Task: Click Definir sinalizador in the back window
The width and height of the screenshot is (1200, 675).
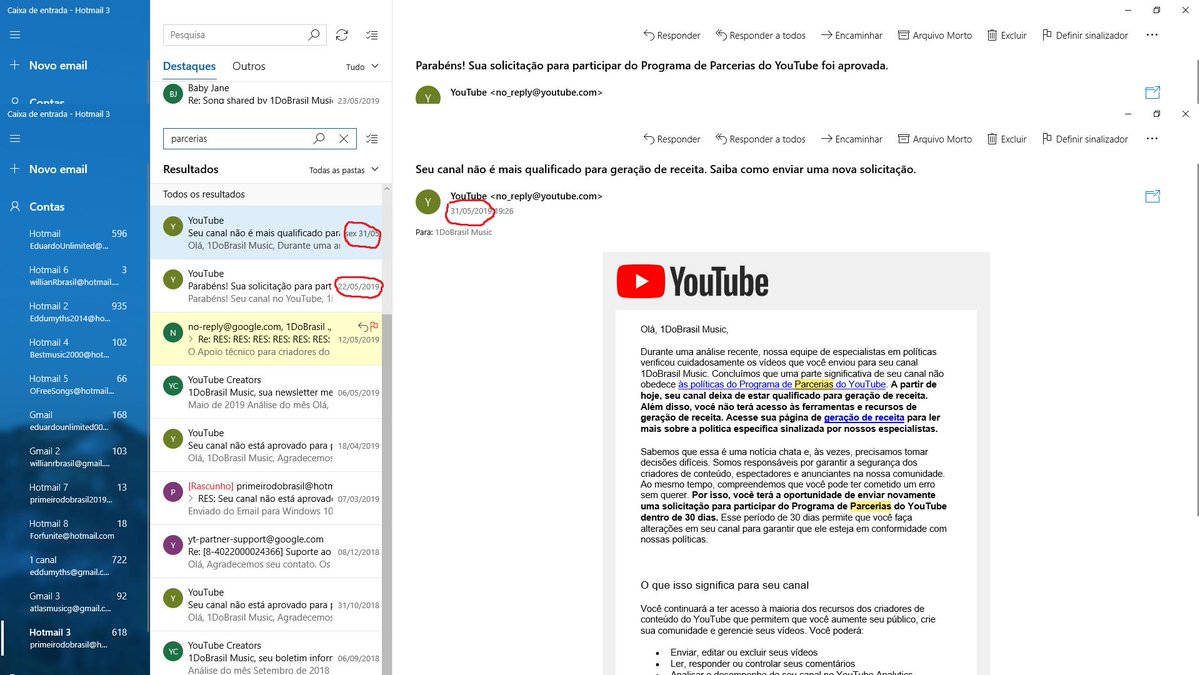Action: pyautogui.click(x=1084, y=35)
